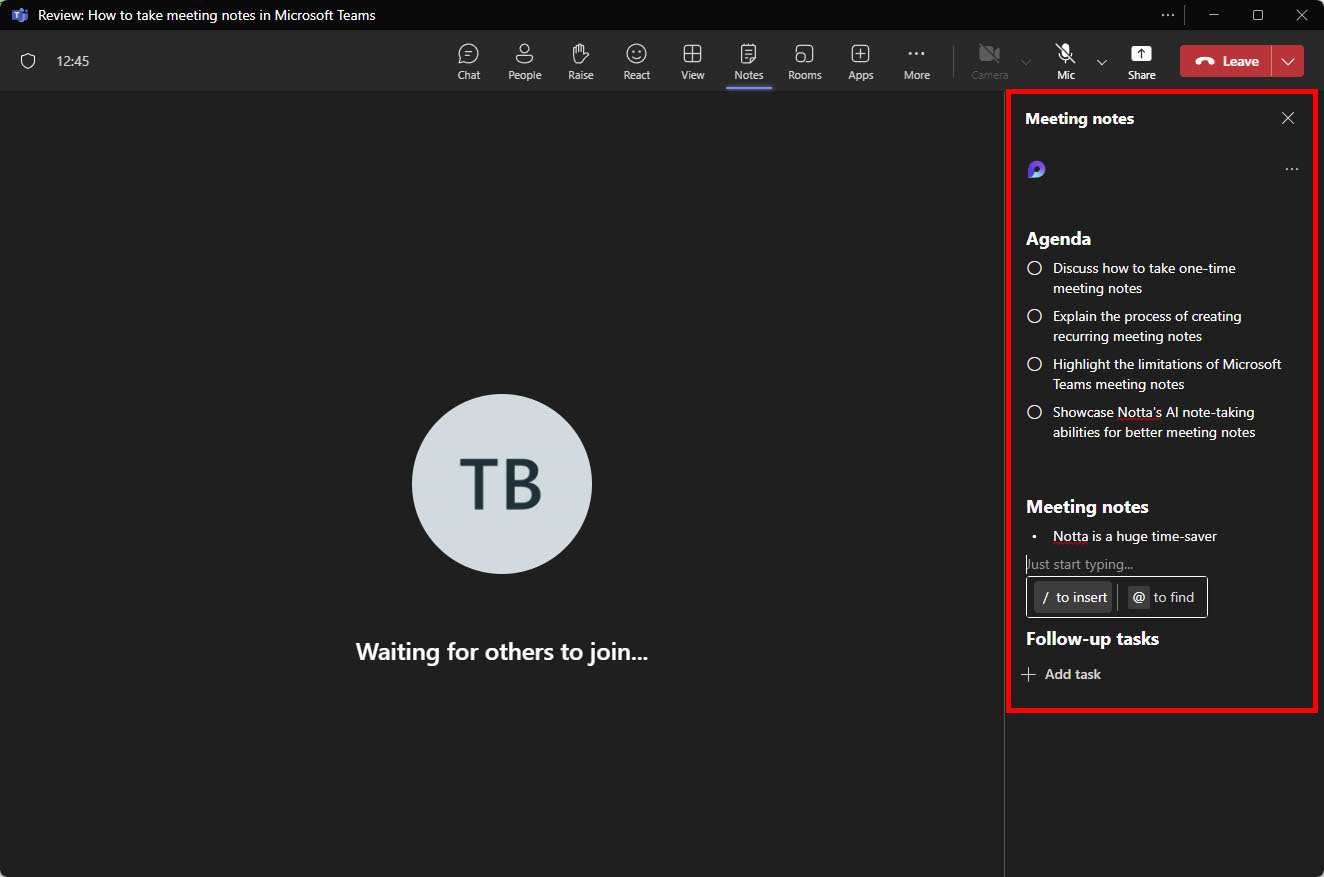The width and height of the screenshot is (1324, 877).
Task: Click the 12:45 meeting timer
Action: (x=73, y=61)
